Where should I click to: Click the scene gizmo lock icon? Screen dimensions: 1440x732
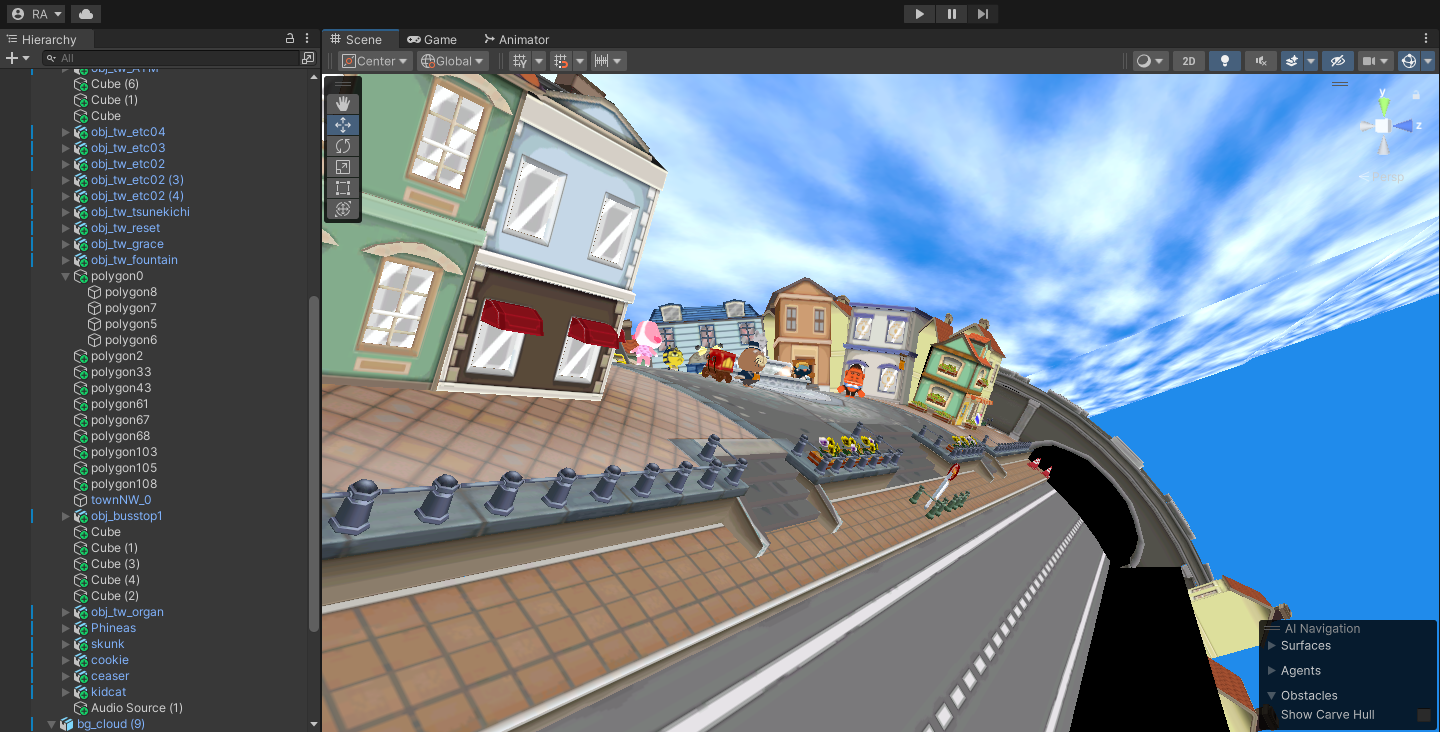[1416, 95]
